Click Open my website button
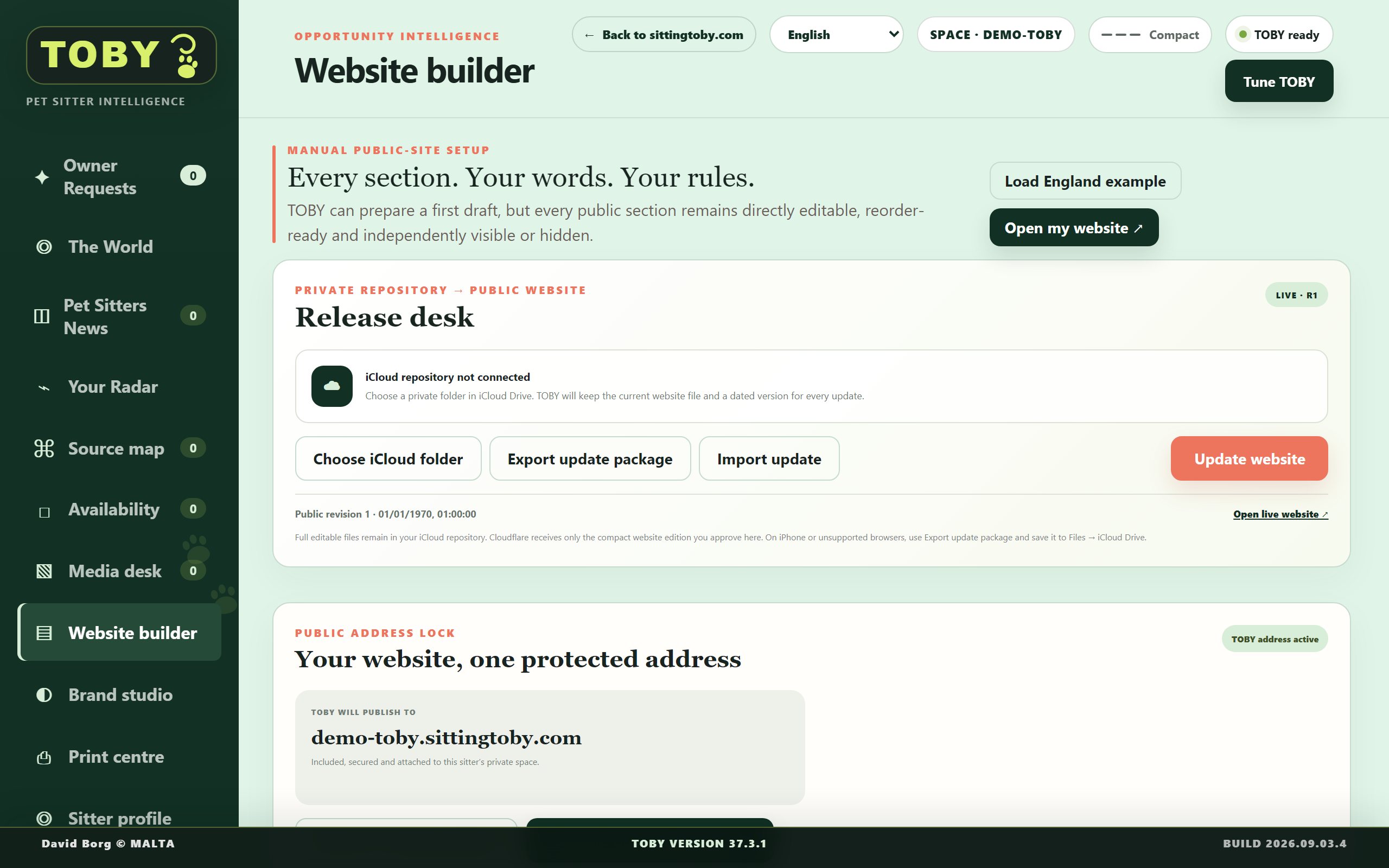The height and width of the screenshot is (868, 1389). tap(1074, 227)
